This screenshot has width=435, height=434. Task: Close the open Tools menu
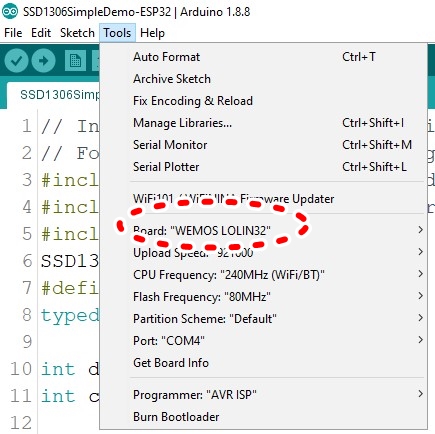(x=117, y=33)
